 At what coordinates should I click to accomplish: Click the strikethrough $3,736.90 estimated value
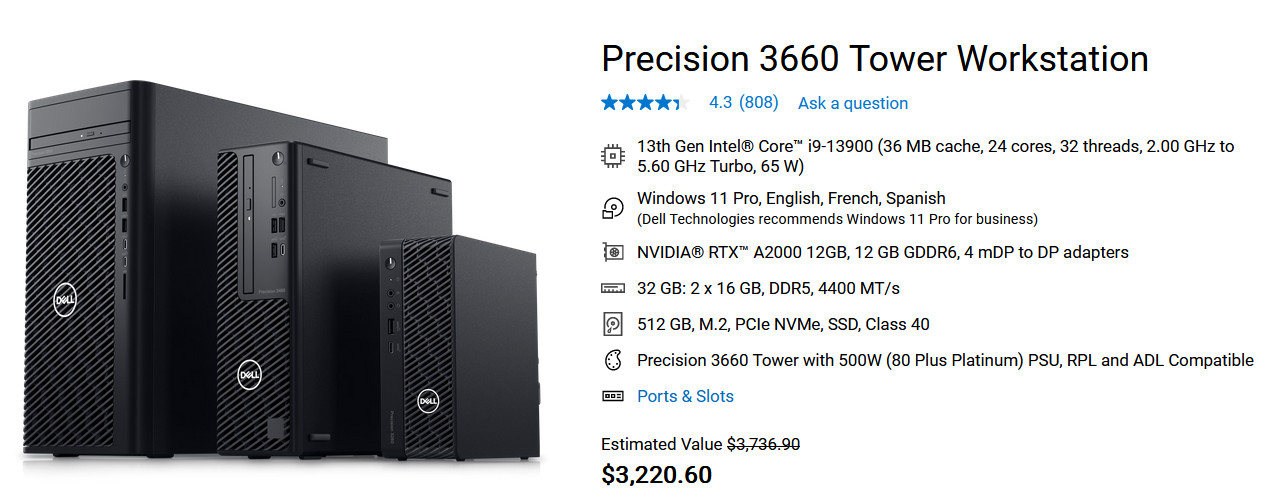point(763,444)
